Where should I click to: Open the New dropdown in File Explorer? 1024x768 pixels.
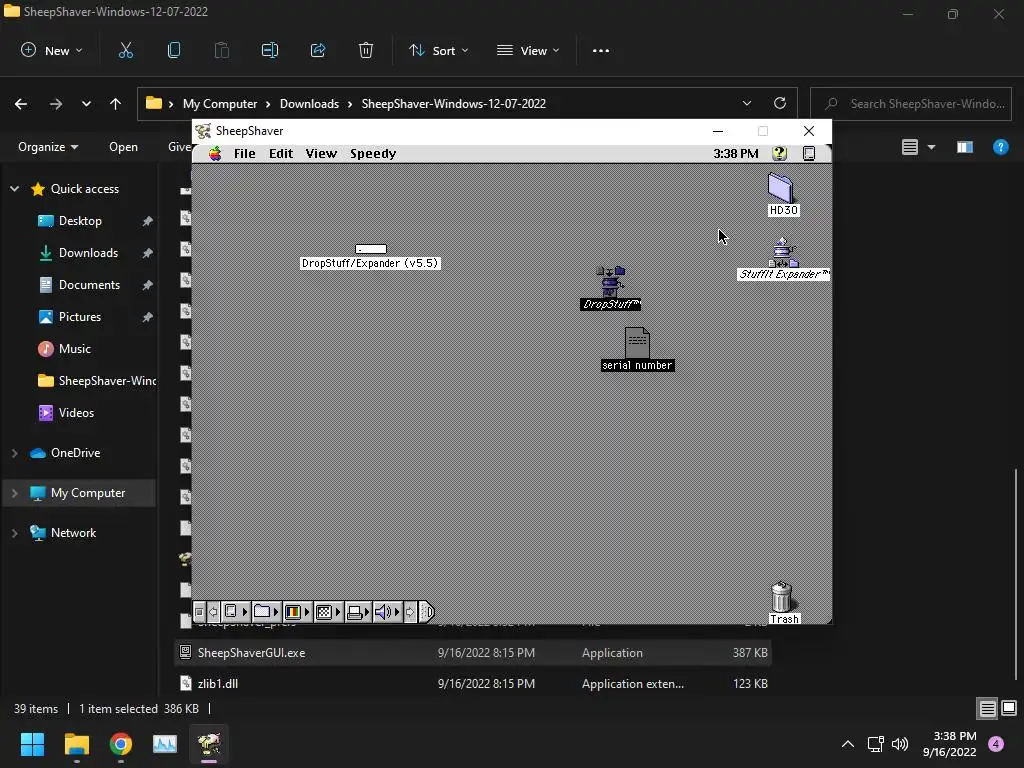(52, 50)
